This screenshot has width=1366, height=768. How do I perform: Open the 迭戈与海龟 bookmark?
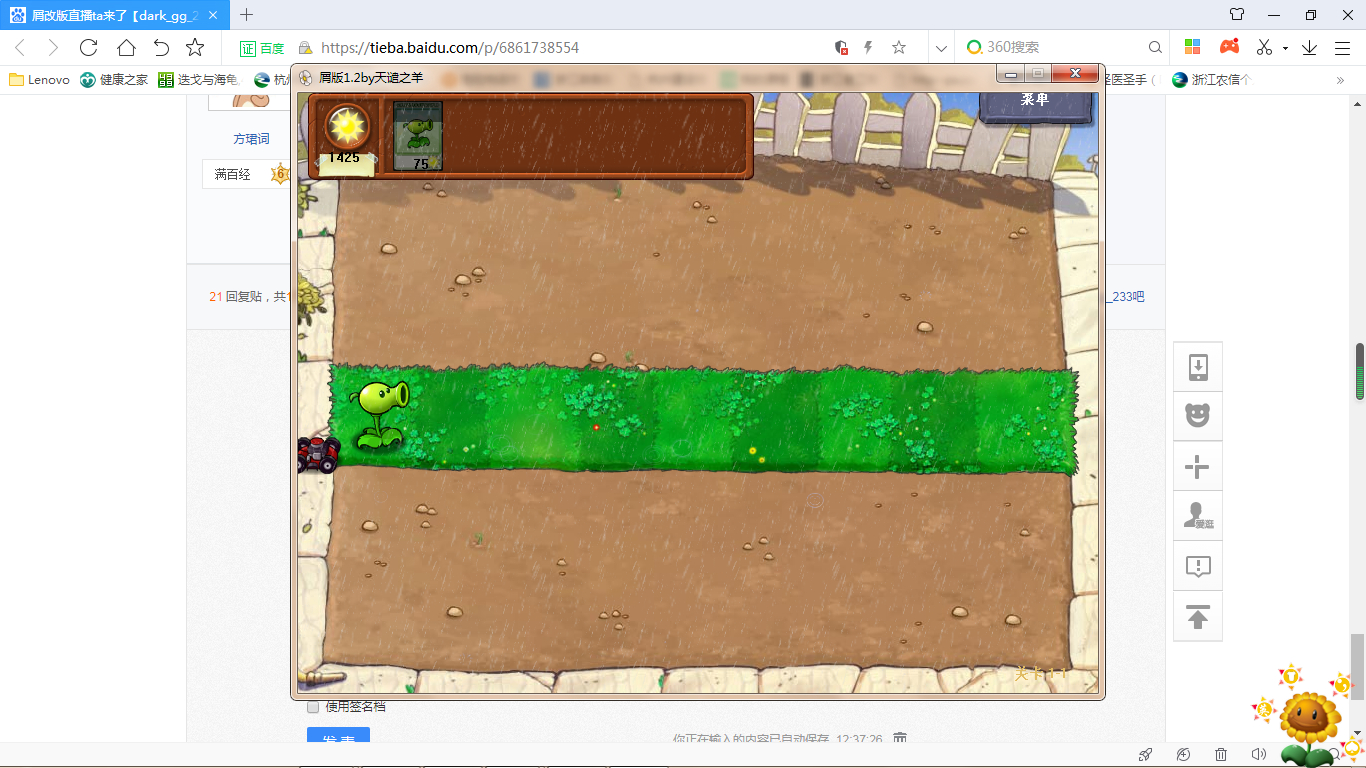[199, 80]
